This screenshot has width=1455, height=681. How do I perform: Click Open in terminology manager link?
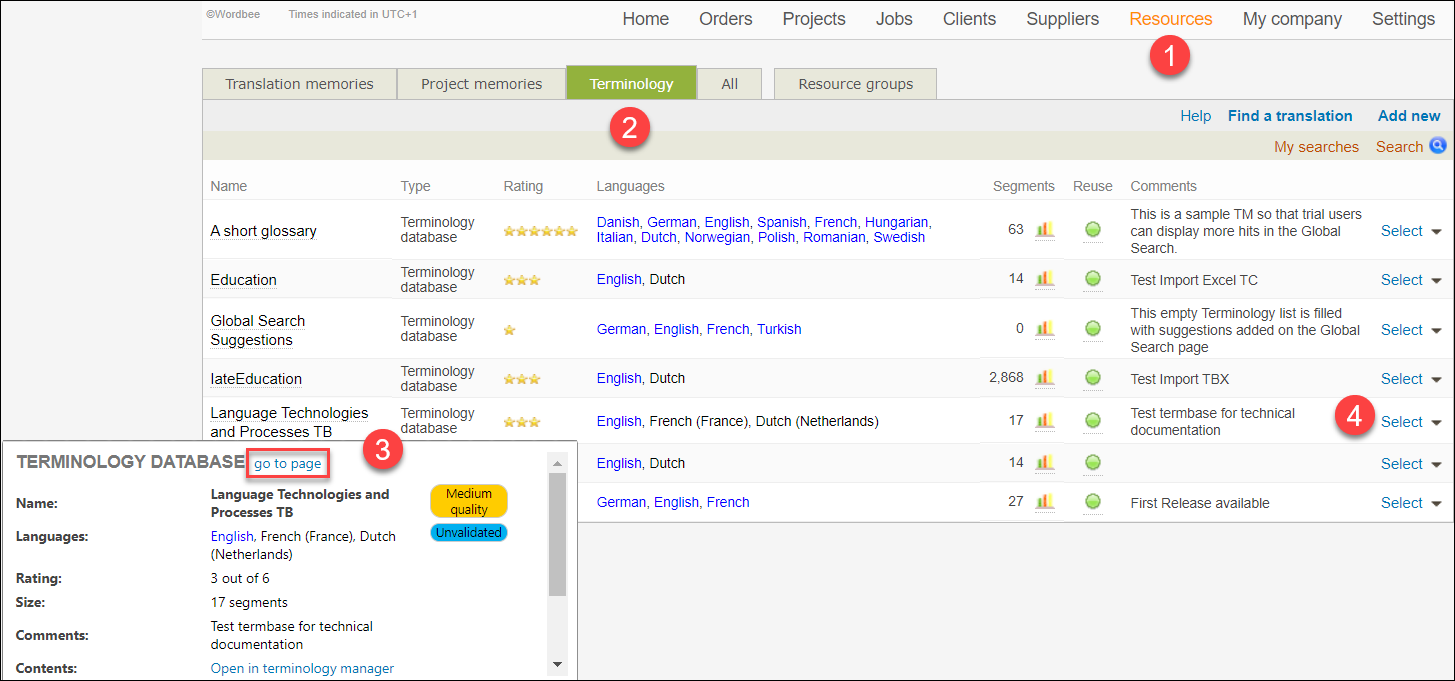click(x=302, y=668)
